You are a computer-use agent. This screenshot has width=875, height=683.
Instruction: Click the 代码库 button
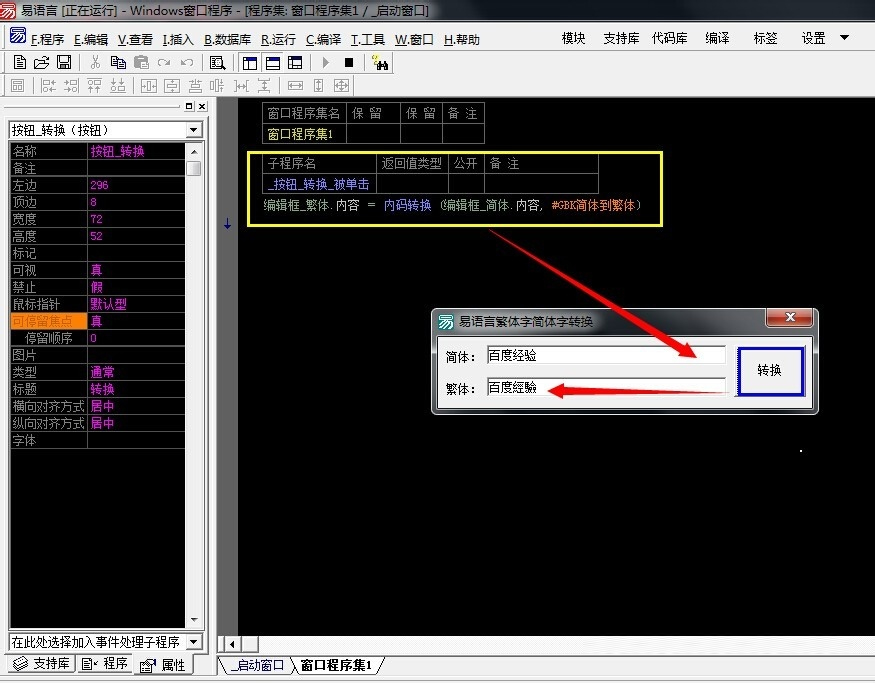670,38
